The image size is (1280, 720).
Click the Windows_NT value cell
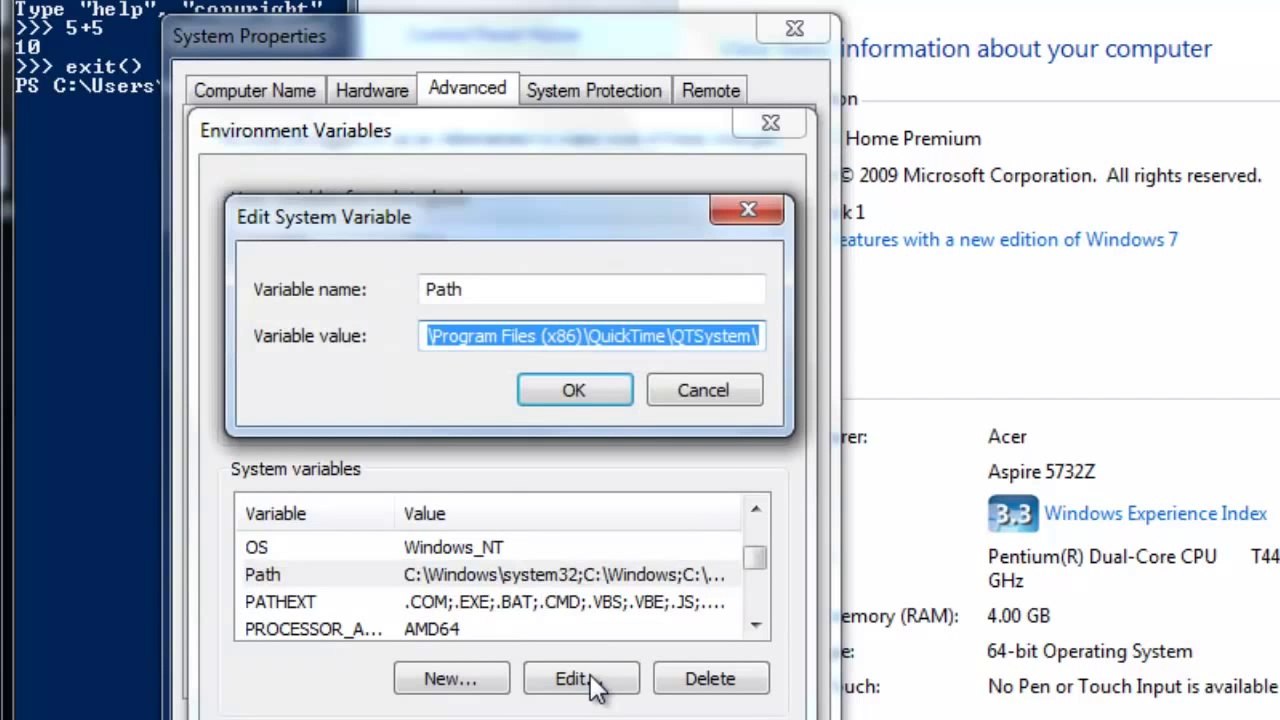tap(453, 547)
